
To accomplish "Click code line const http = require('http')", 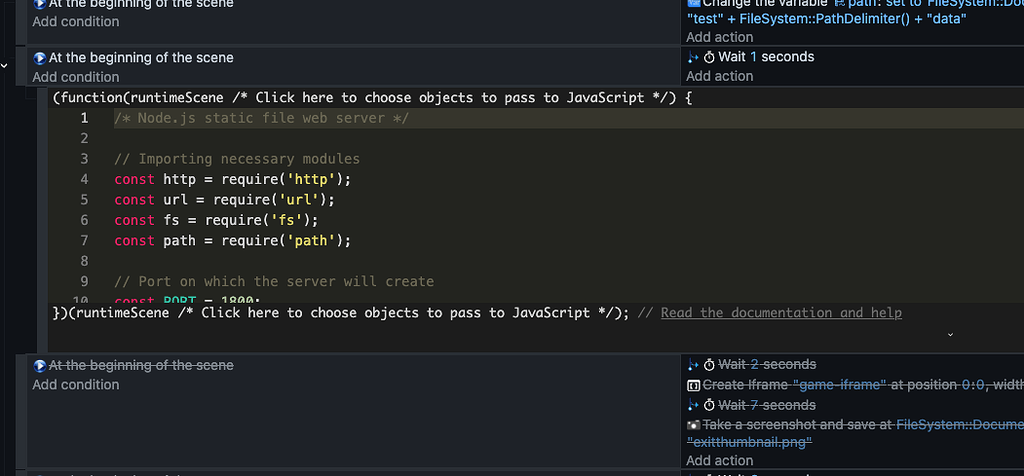I will pos(232,179).
